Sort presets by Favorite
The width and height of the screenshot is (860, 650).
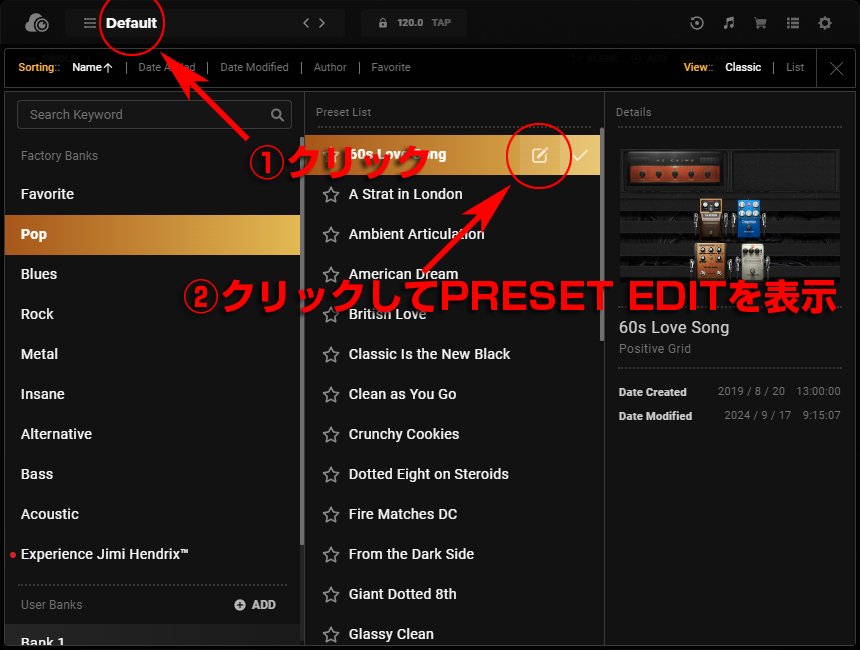pyautogui.click(x=391, y=67)
